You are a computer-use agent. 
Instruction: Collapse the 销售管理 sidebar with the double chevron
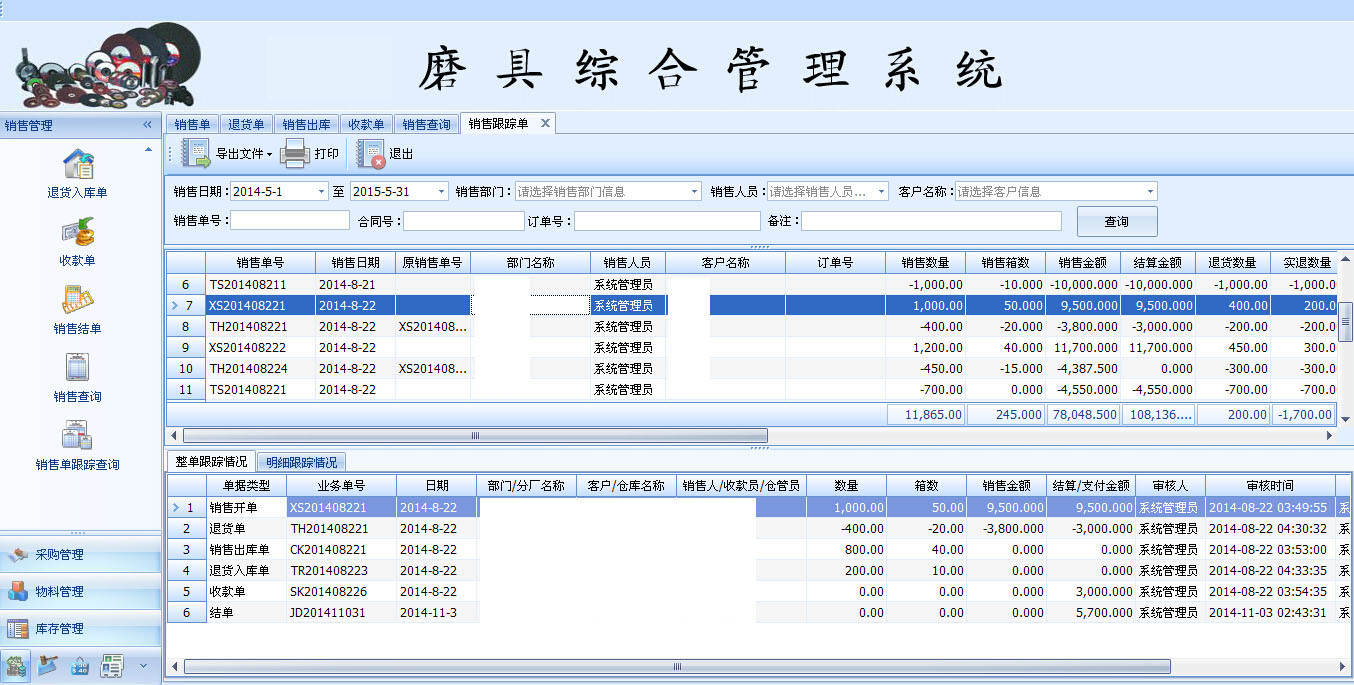click(148, 125)
